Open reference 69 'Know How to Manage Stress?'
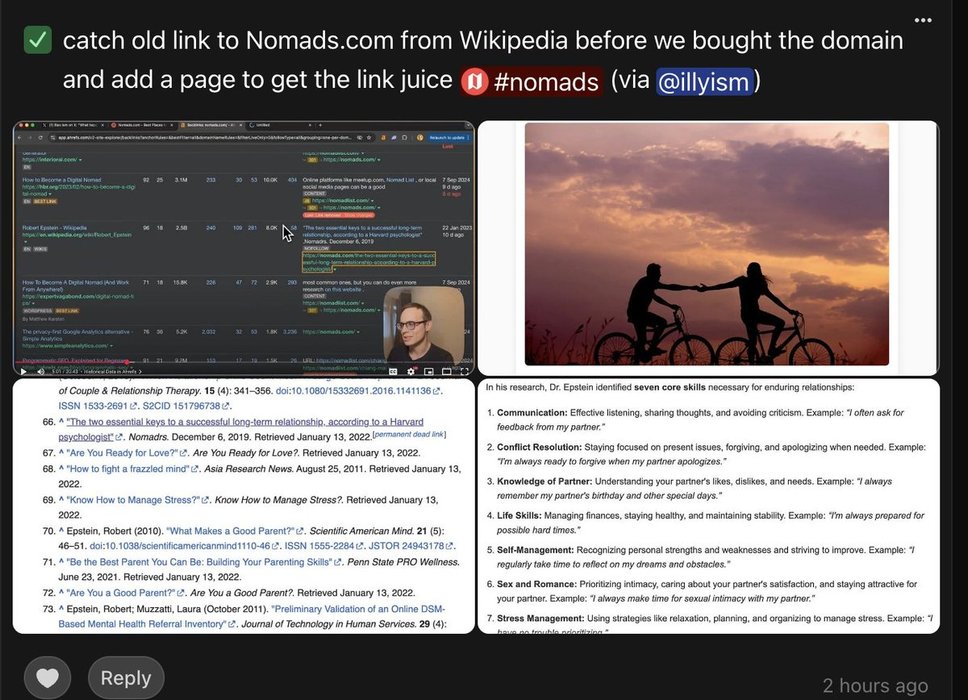 pyautogui.click(x=133, y=500)
